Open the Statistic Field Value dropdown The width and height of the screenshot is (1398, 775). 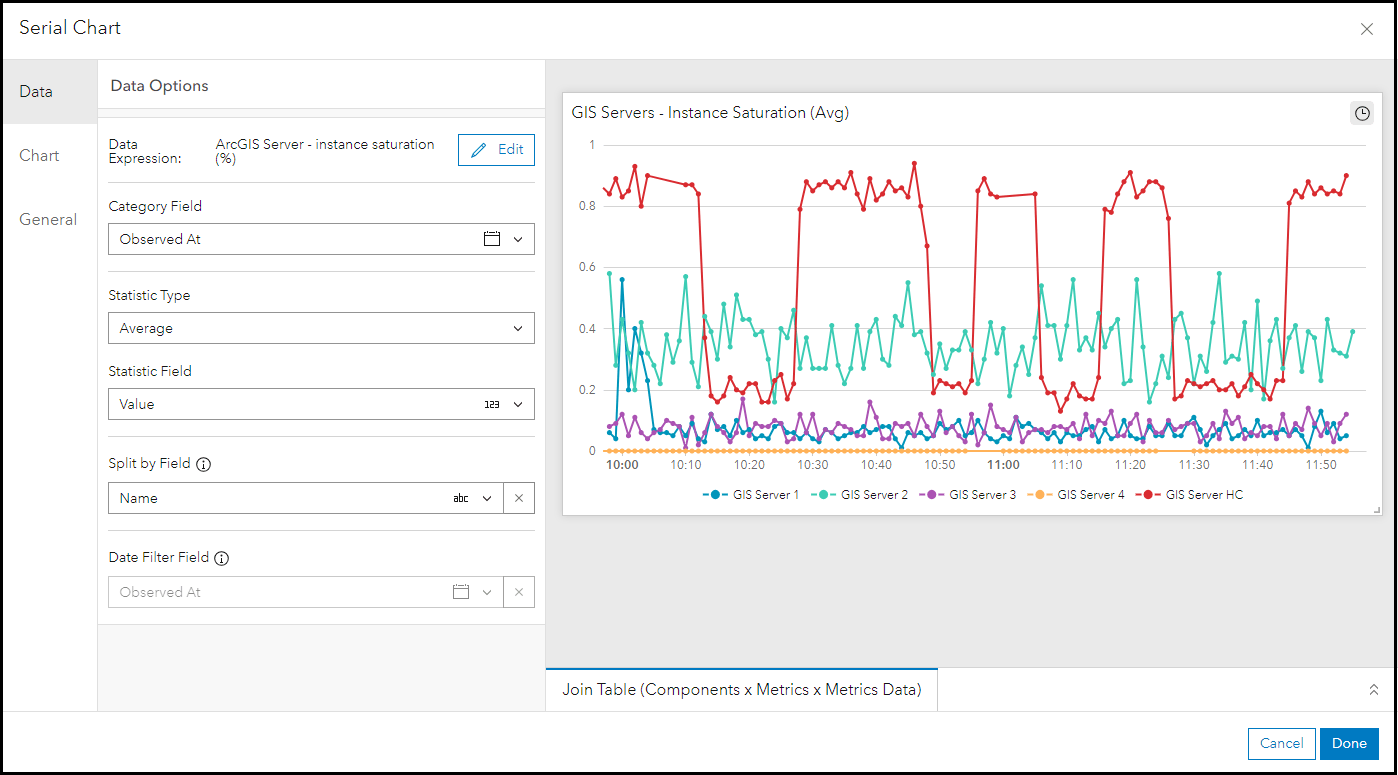click(x=321, y=404)
